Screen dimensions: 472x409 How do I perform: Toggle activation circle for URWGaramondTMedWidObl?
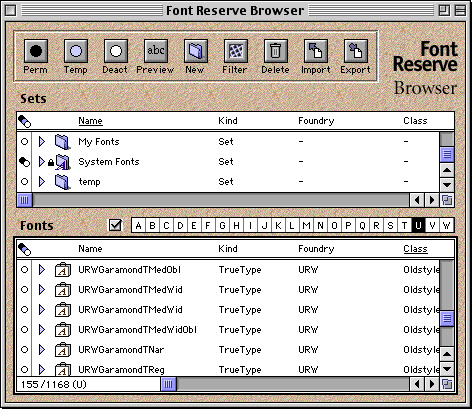pyautogui.click(x=24, y=330)
